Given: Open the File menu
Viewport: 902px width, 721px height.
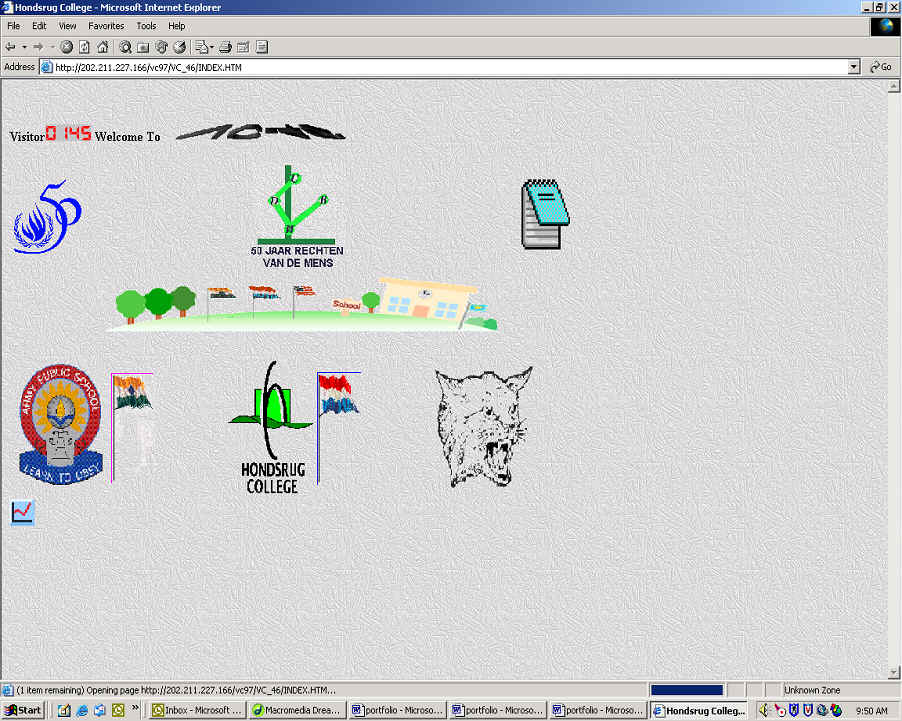Looking at the screenshot, I should tap(13, 26).
